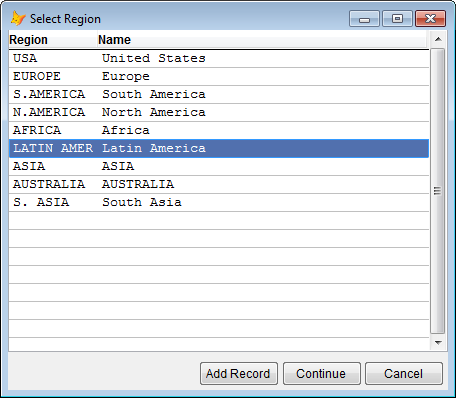Click Continue to confirm the region

point(321,373)
